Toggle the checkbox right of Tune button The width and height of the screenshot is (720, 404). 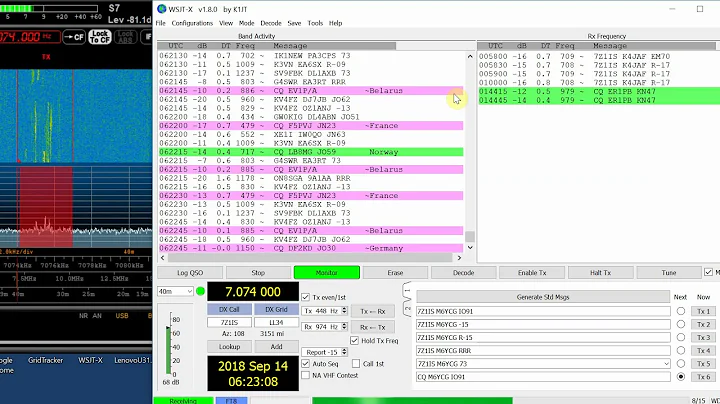[x=709, y=272]
